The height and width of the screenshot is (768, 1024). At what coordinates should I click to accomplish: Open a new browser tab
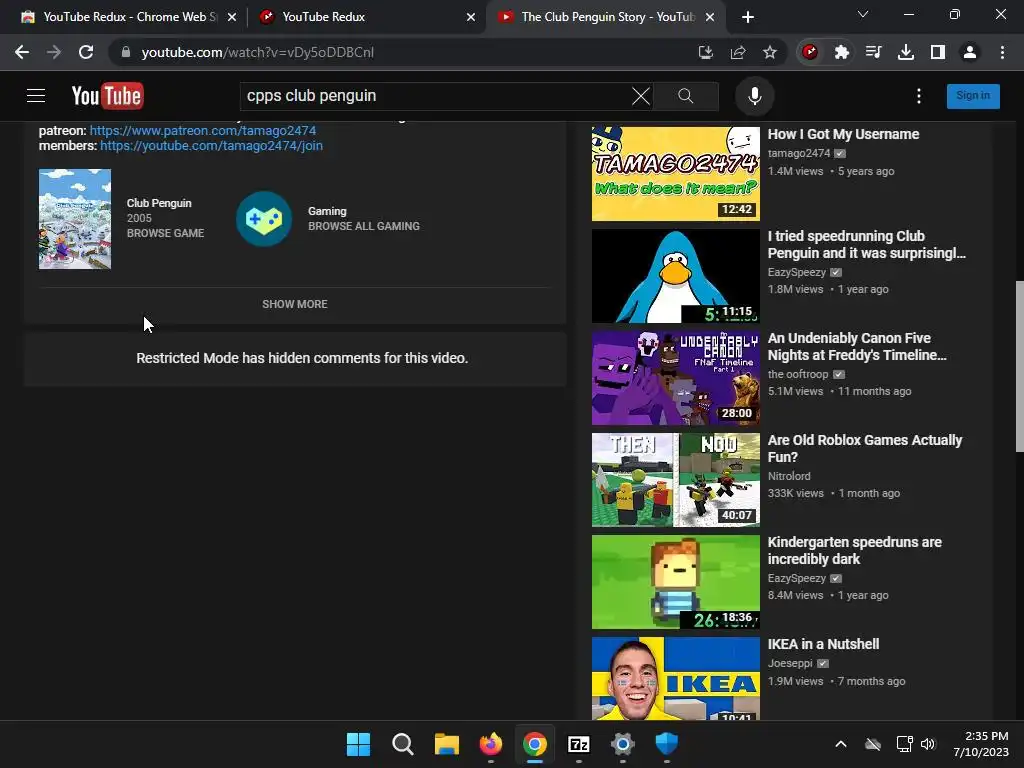[x=748, y=17]
